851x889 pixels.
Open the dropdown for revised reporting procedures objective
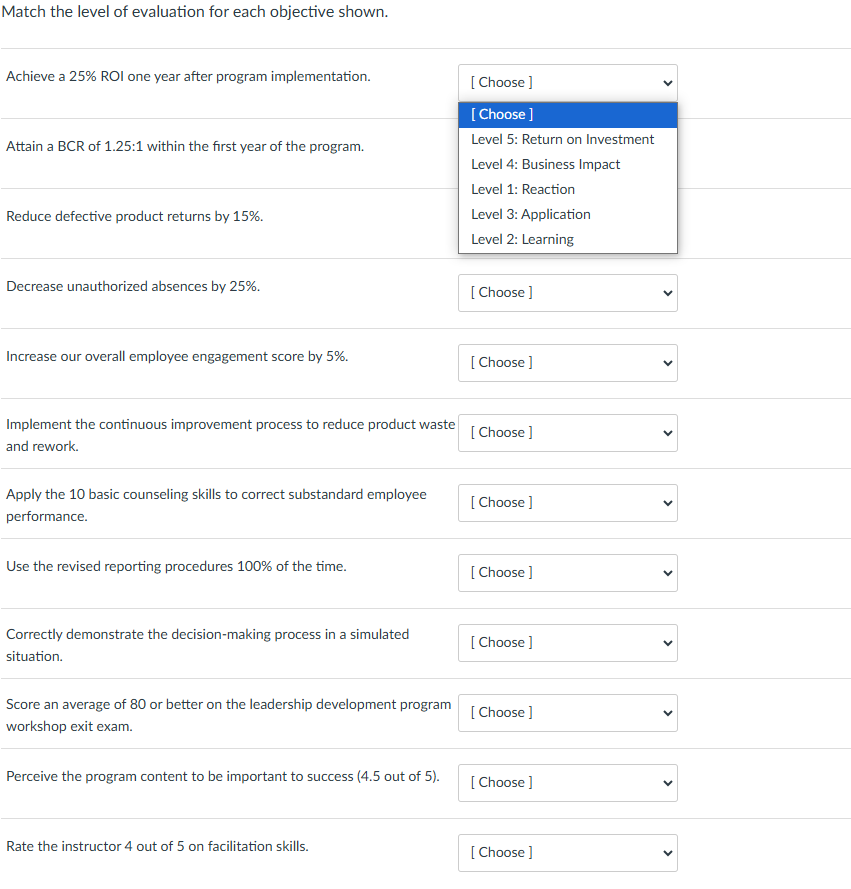coord(567,572)
